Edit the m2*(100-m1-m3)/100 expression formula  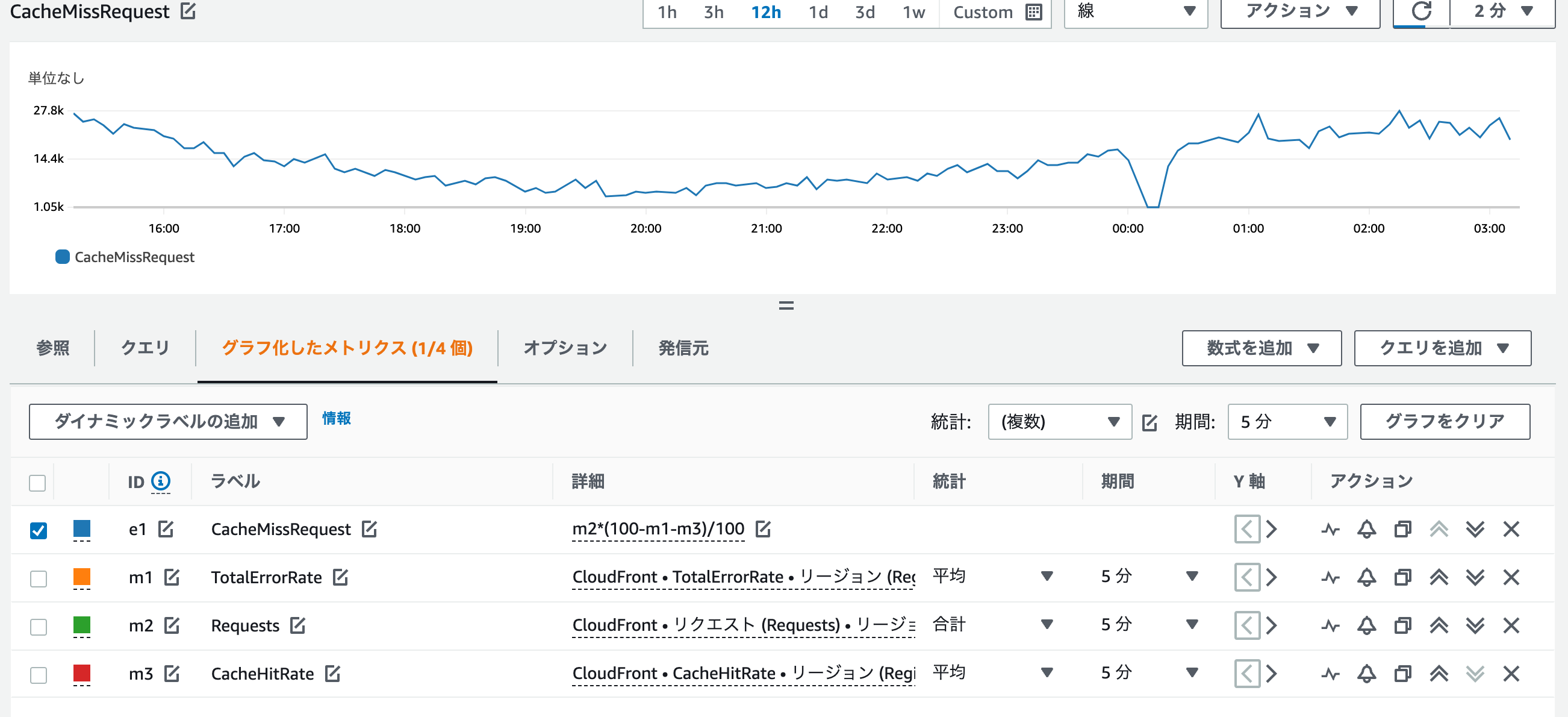click(x=764, y=529)
